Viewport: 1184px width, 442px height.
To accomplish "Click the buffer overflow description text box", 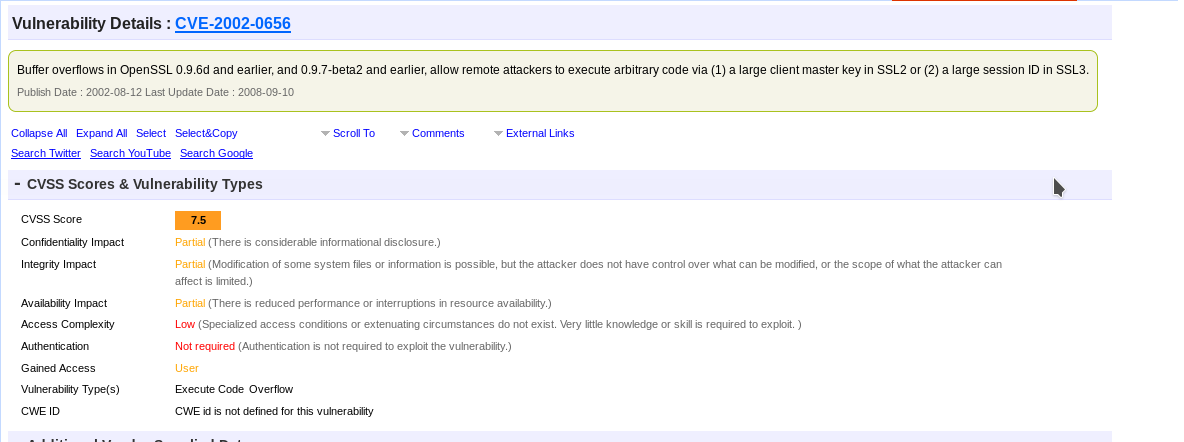I will pyautogui.click(x=553, y=81).
